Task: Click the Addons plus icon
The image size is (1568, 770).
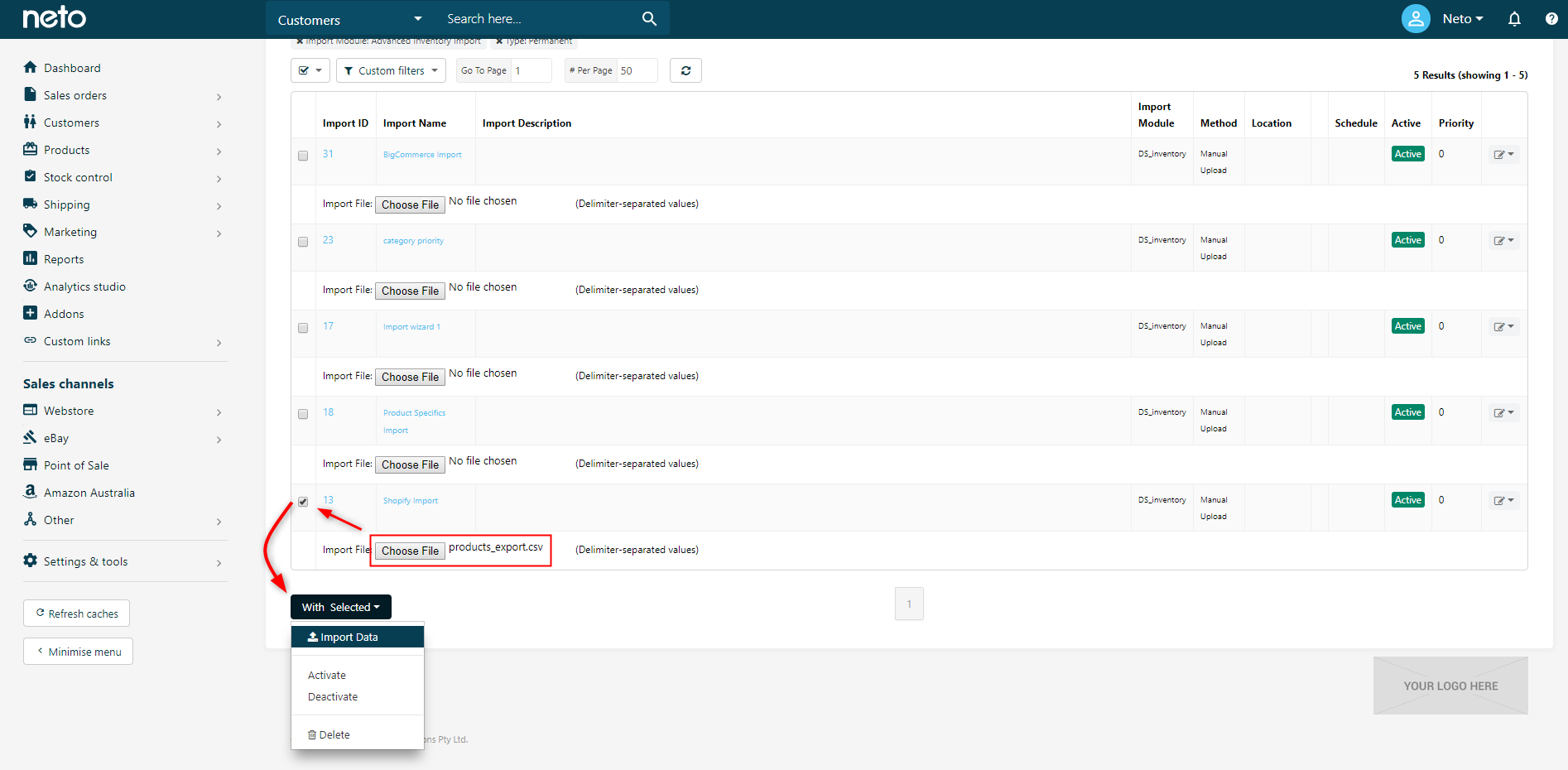Action: click(31, 313)
